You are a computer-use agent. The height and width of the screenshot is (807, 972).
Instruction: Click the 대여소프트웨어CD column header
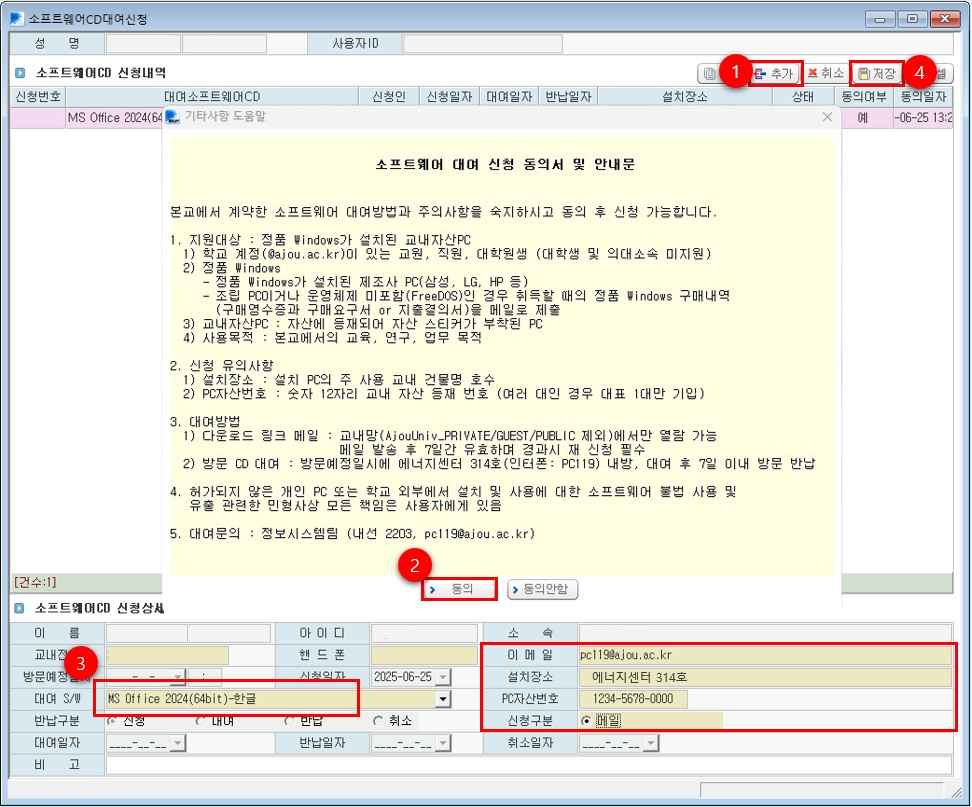211,96
